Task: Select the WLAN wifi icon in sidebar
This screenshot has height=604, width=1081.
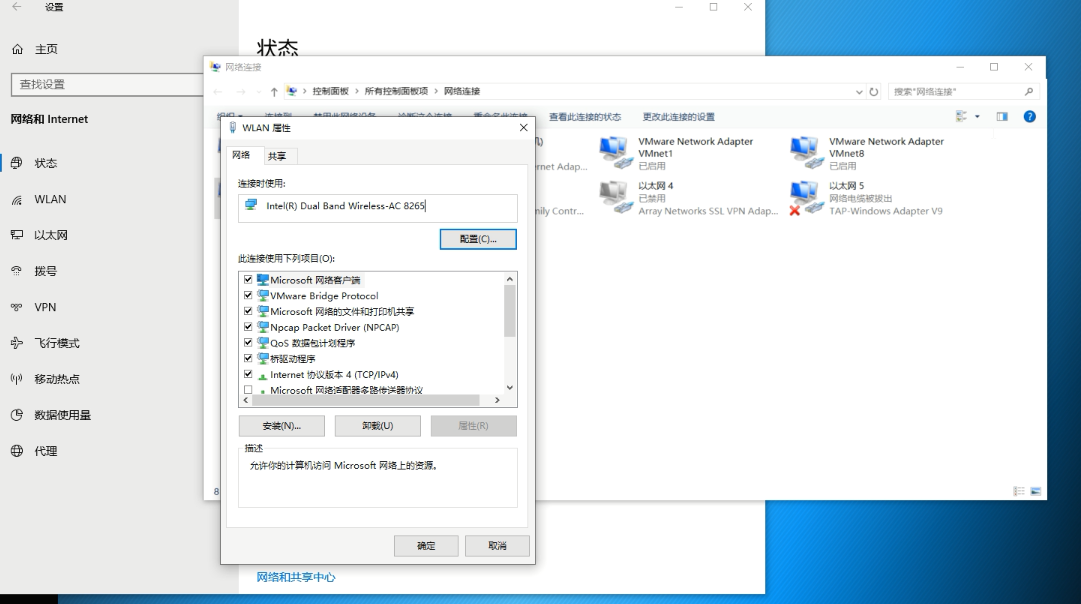Action: click(17, 199)
